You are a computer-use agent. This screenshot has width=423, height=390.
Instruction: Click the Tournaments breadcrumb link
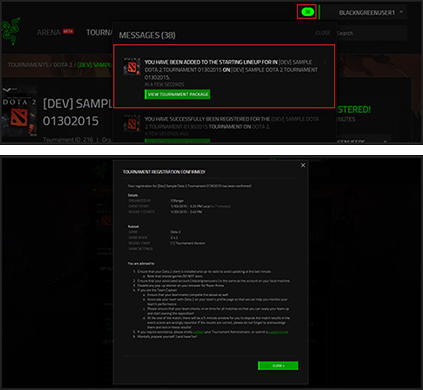point(28,65)
